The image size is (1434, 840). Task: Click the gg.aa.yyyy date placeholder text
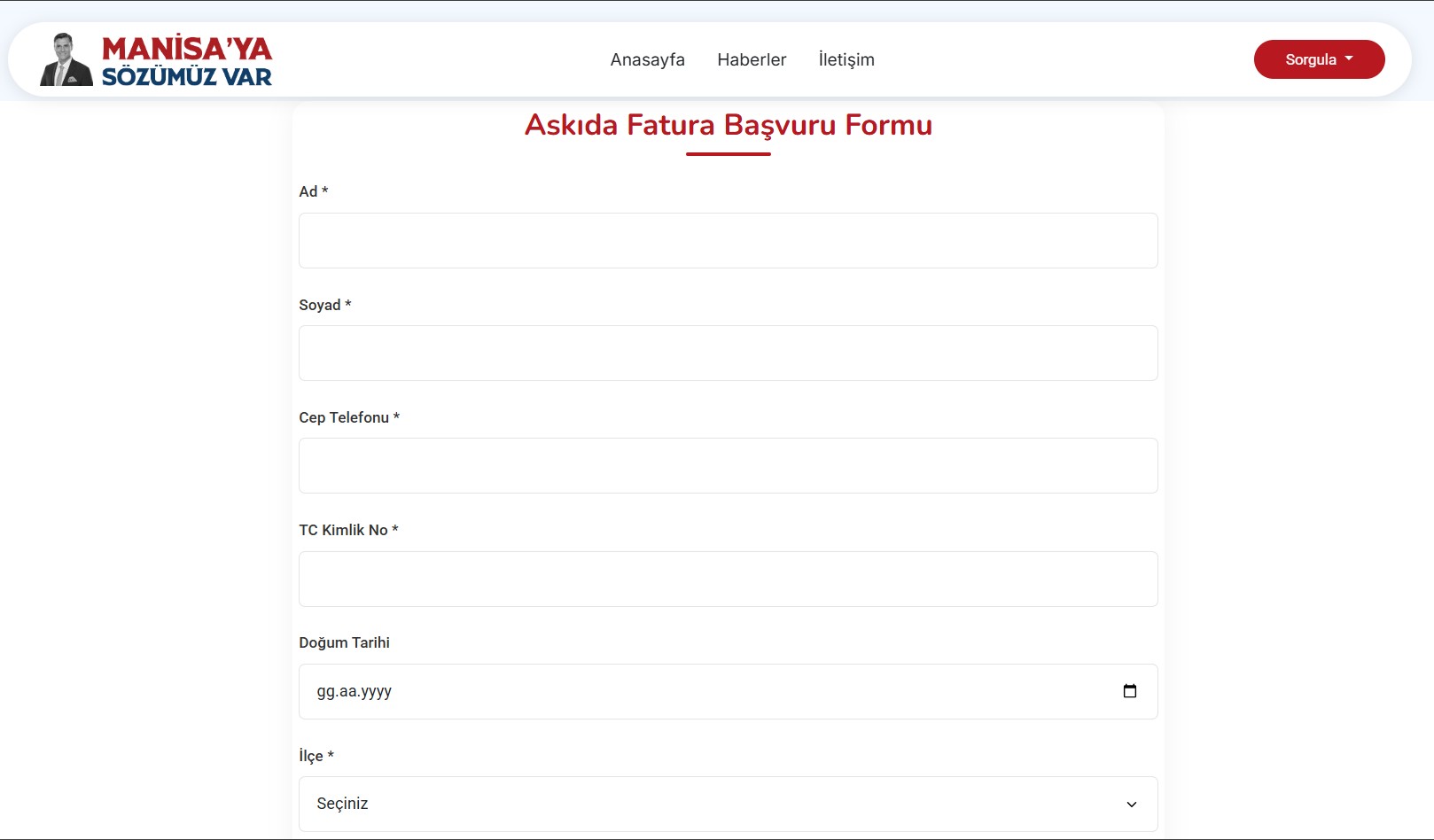click(355, 691)
